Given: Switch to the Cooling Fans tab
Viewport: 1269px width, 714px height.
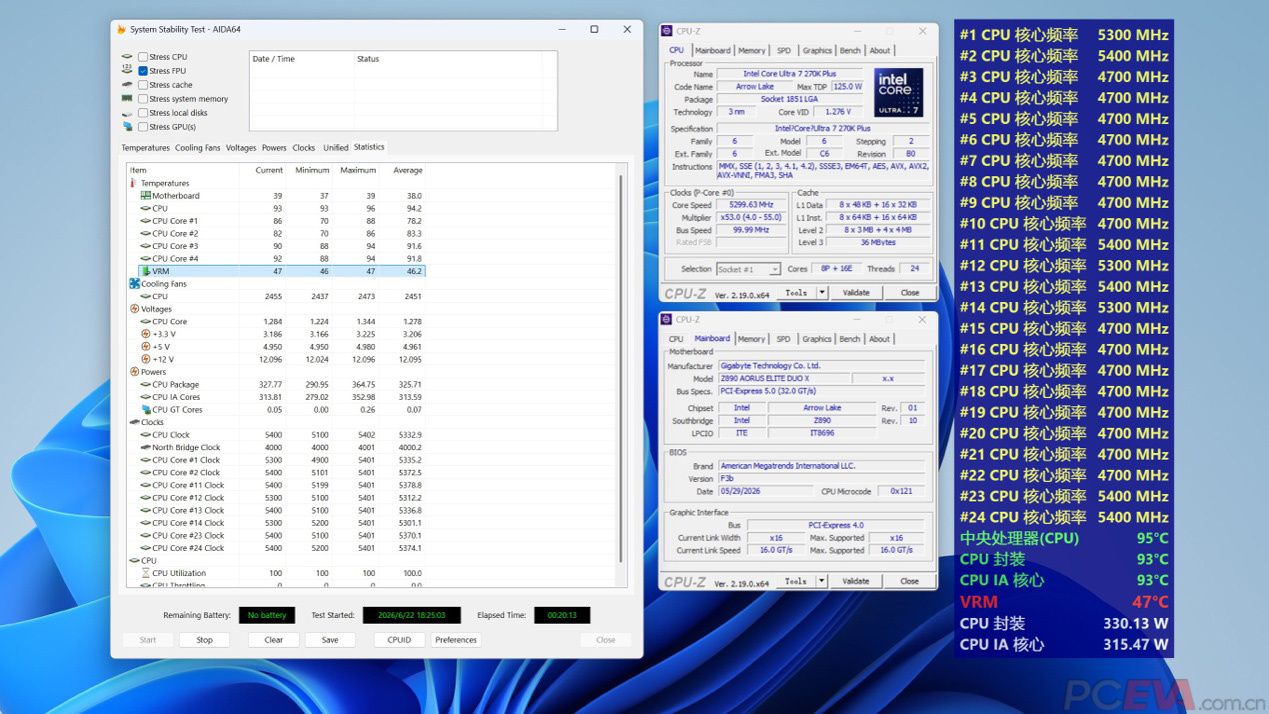Looking at the screenshot, I should [x=197, y=148].
